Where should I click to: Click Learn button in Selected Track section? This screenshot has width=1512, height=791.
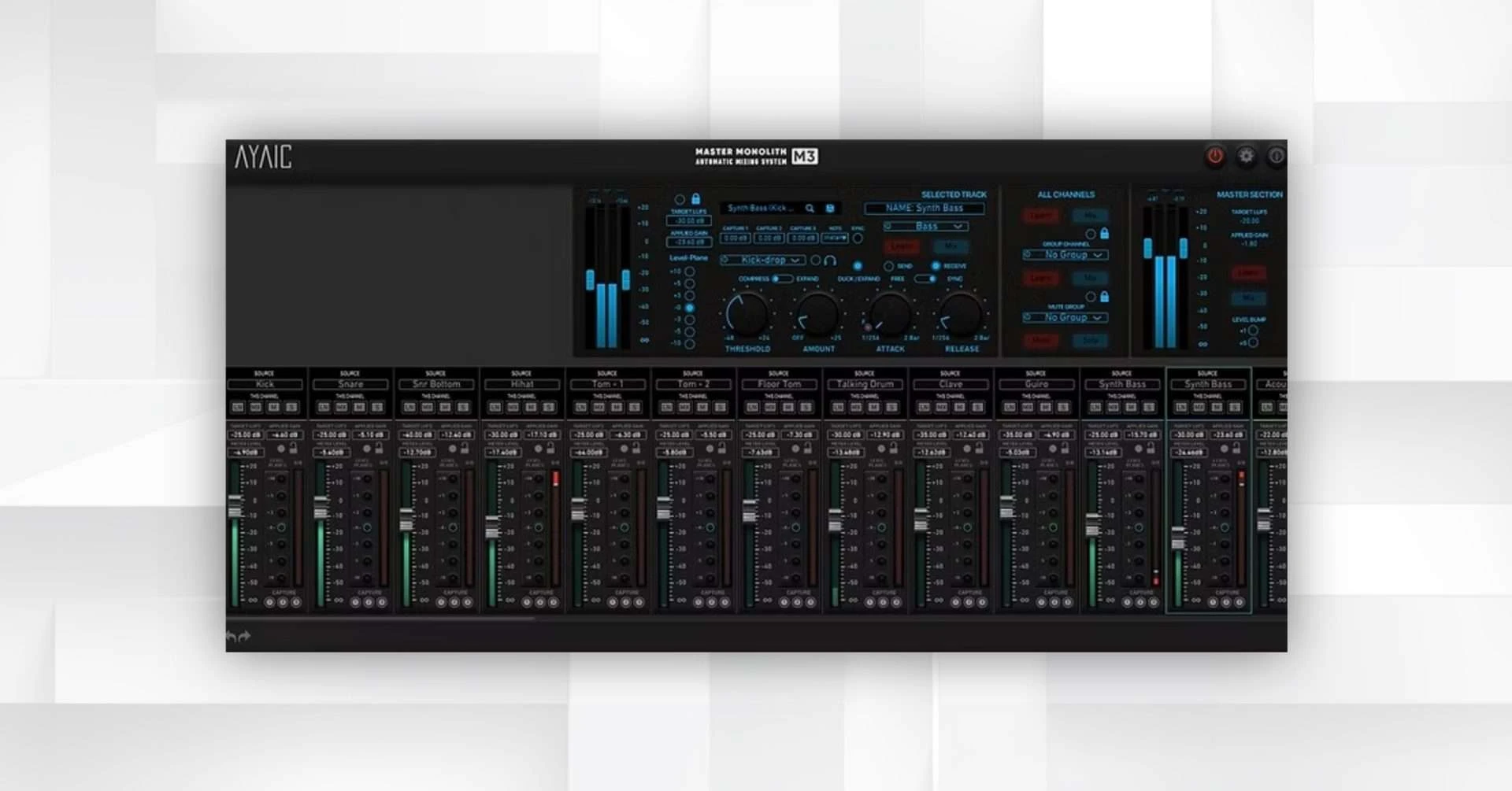(x=902, y=246)
